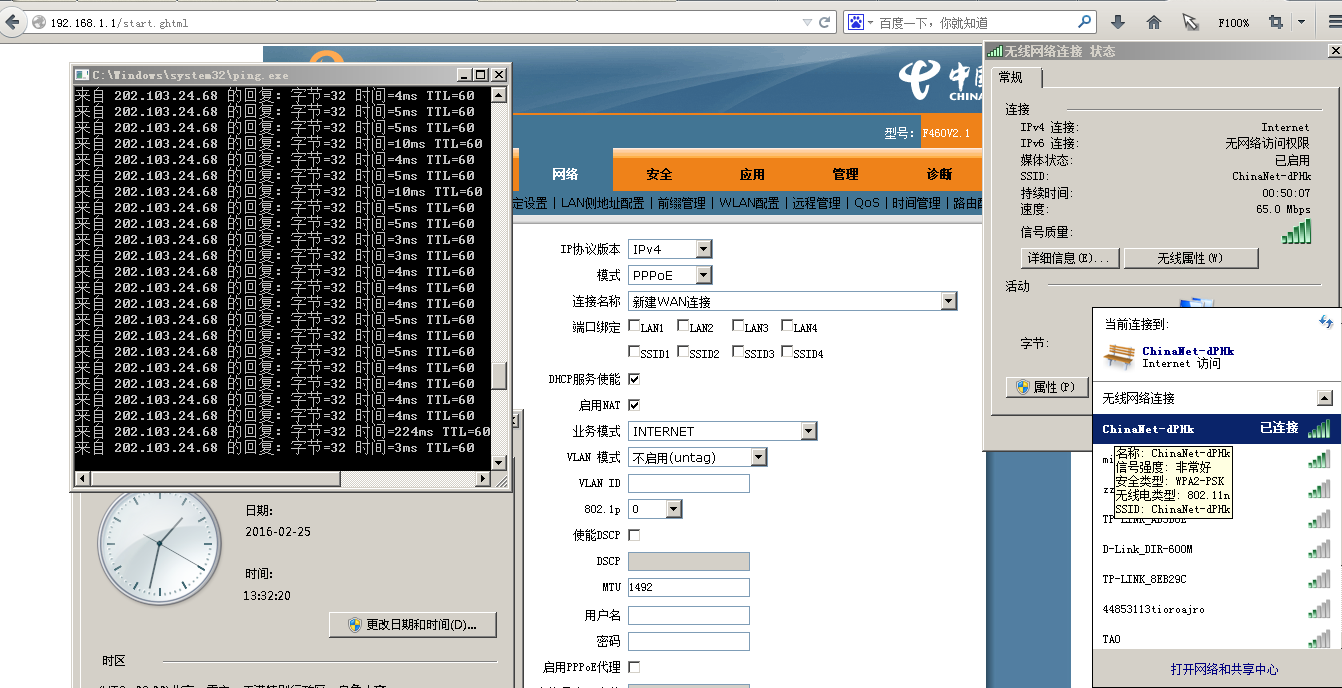This screenshot has width=1342, height=688.
Task: Click the 无线属性(W) button
Action: click(x=1190, y=258)
